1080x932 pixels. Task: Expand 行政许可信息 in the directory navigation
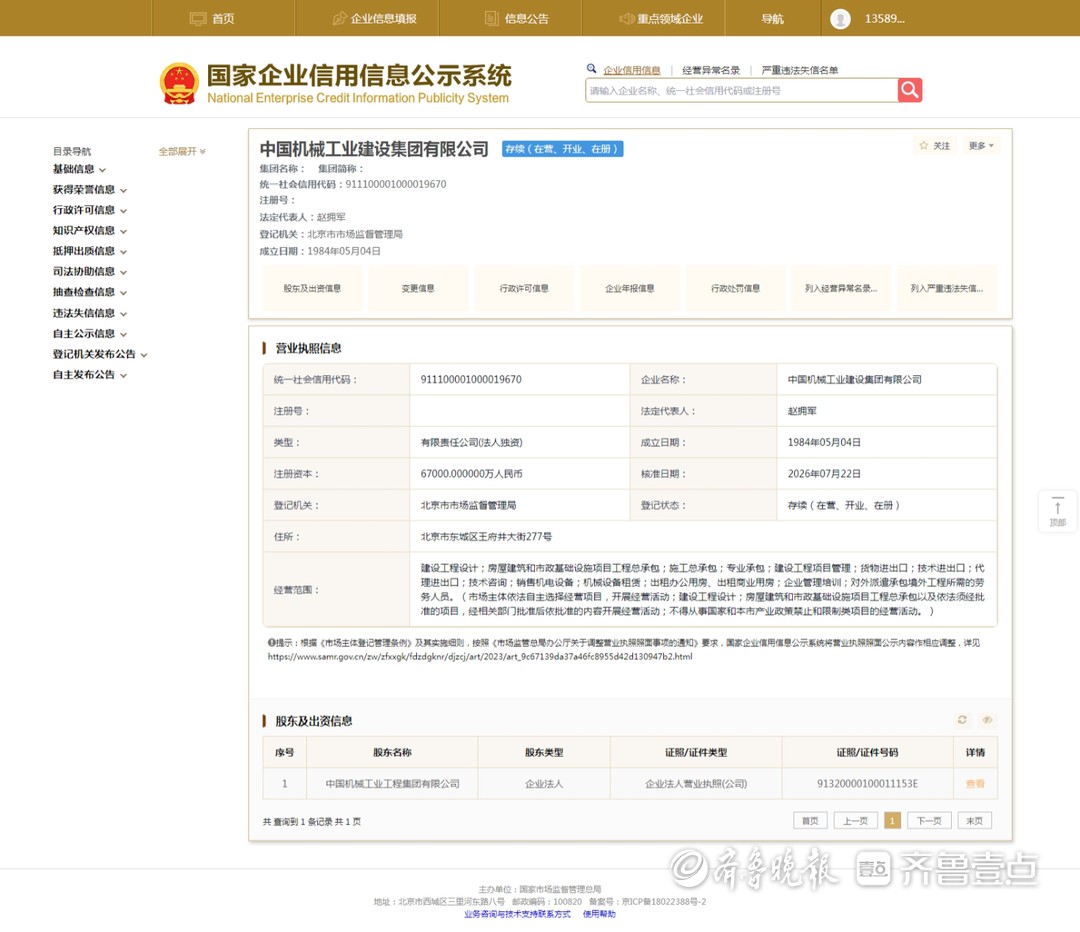(x=90, y=210)
